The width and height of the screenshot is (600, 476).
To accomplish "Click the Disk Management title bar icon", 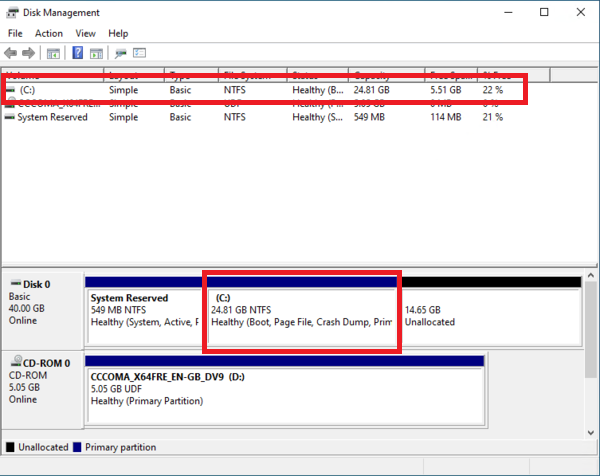I will tap(12, 13).
